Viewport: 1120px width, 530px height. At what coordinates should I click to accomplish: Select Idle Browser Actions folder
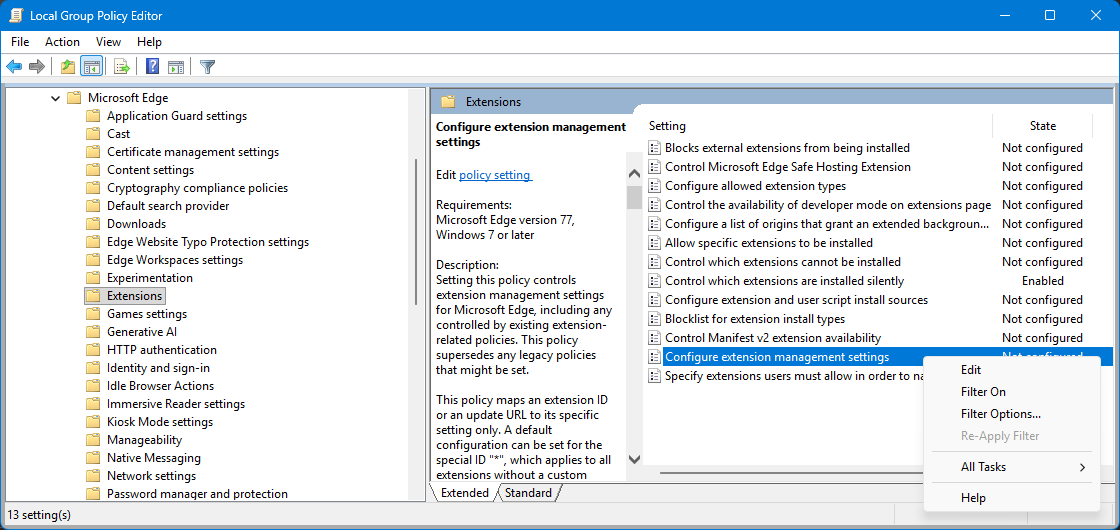(x=160, y=386)
